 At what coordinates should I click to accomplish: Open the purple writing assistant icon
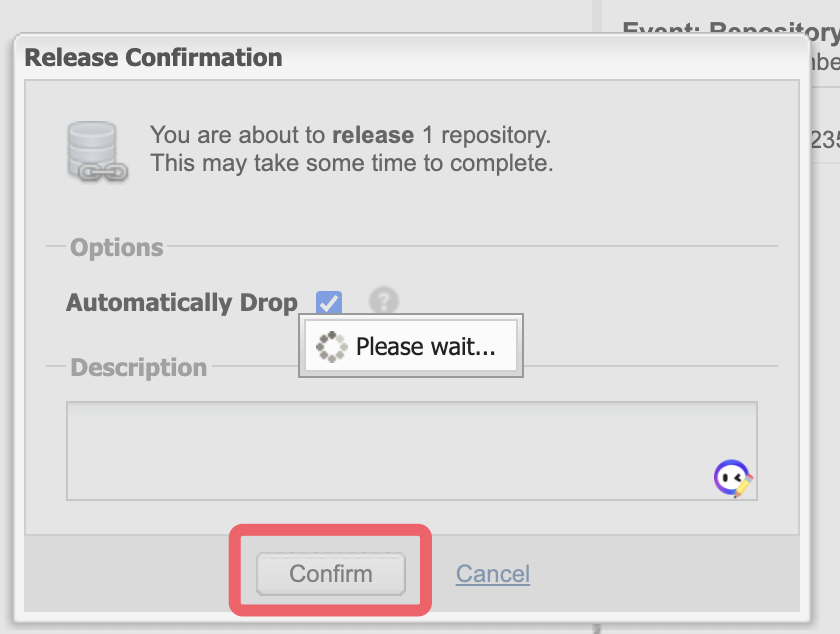(733, 479)
